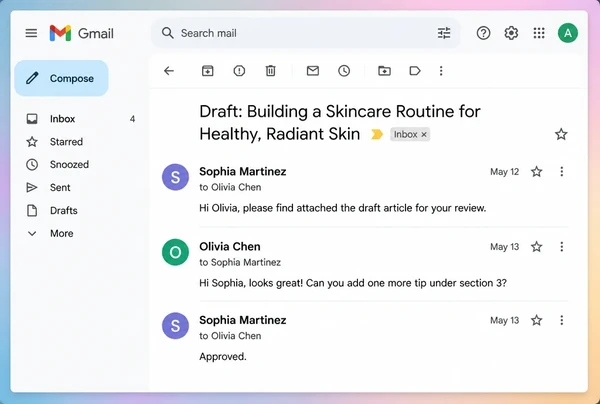The height and width of the screenshot is (404, 600).
Task: Open the Google apps grid
Action: [x=539, y=33]
